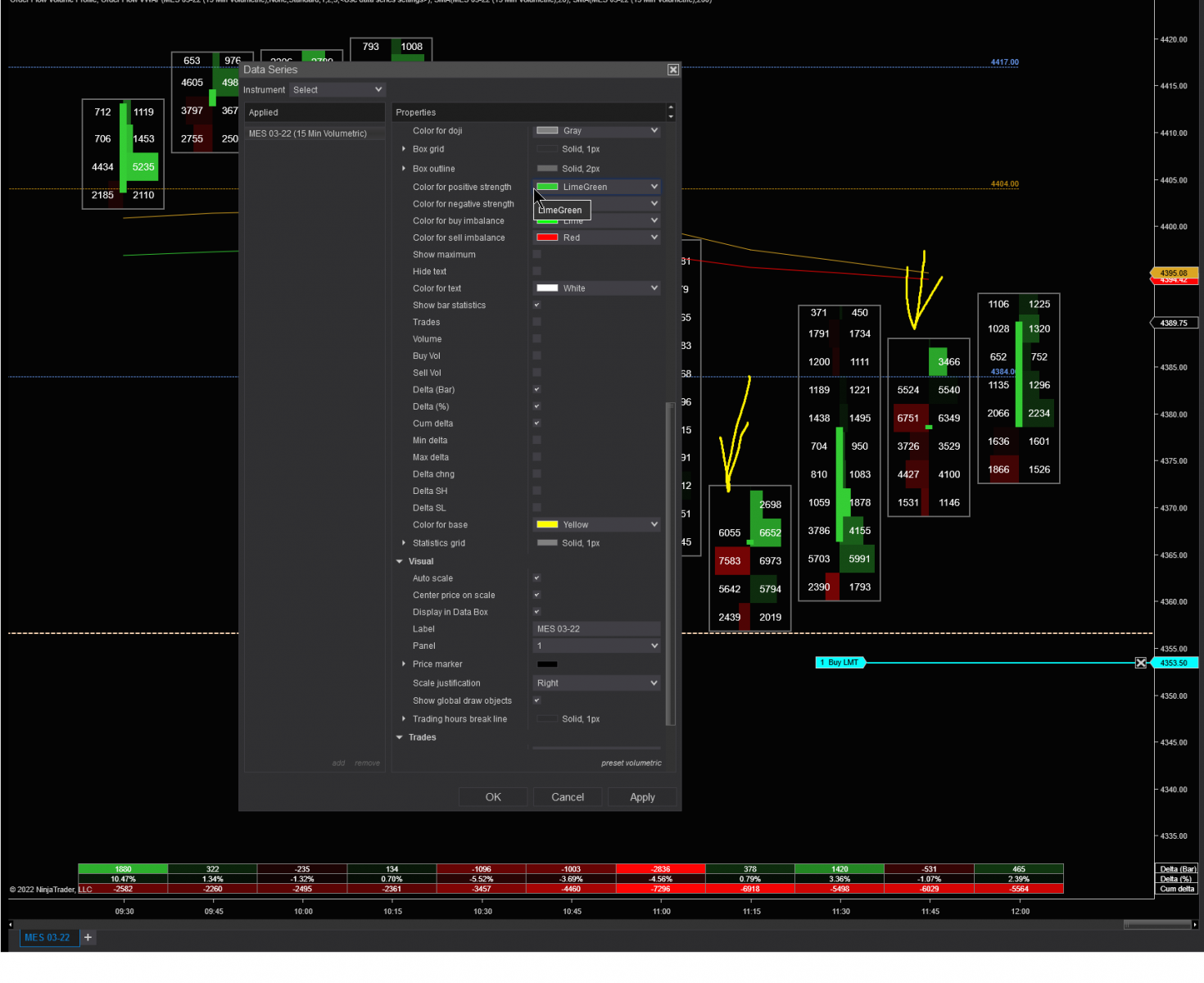Select MES 03-22 (15 Min Volumetric) in Applied list
This screenshot has height=983, width=1204.
click(x=315, y=134)
